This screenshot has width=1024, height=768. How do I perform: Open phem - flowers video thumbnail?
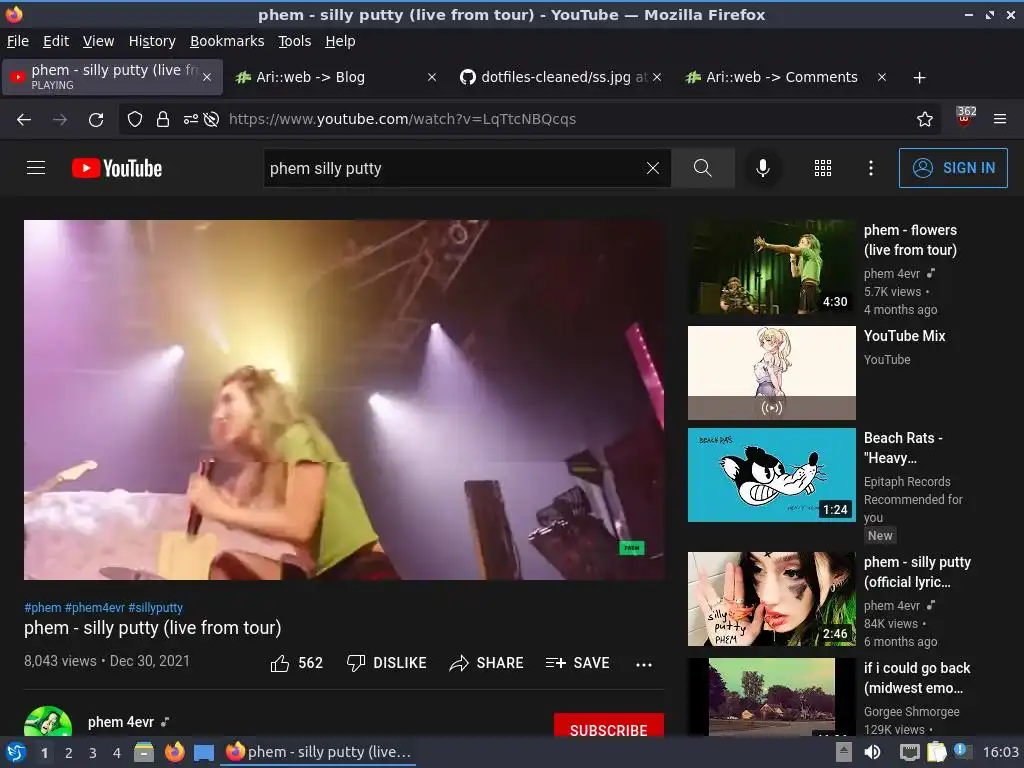[771, 267]
